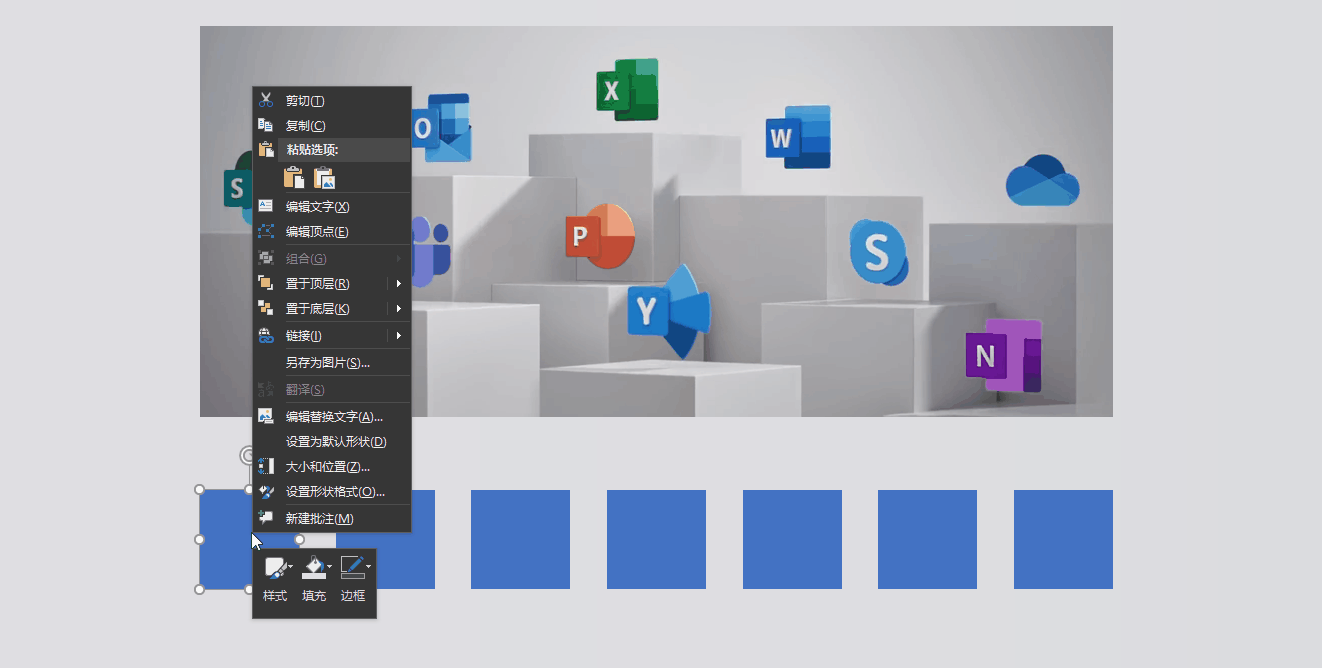This screenshot has height=668, width=1322.
Task: Click the OneDrive cloud icon in the picture
Action: click(1042, 180)
